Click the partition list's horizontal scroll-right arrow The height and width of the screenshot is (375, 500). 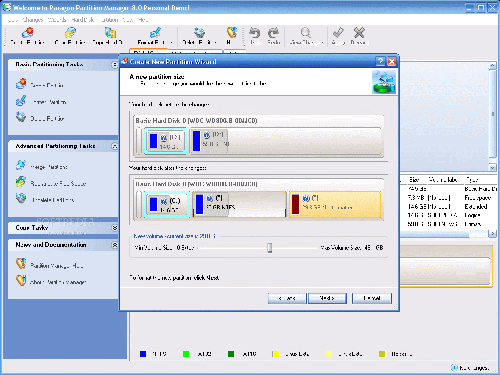tap(492, 234)
